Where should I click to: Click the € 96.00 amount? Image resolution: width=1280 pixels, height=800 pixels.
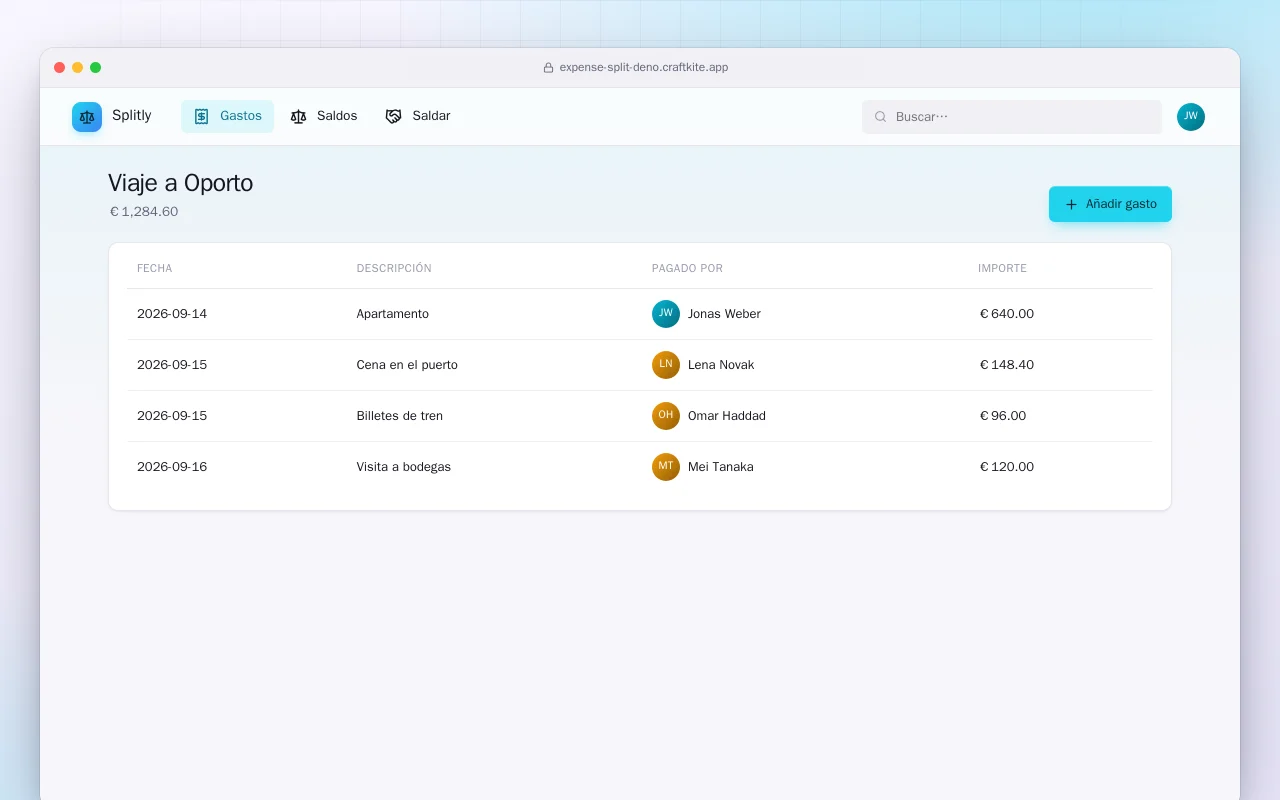click(1002, 416)
